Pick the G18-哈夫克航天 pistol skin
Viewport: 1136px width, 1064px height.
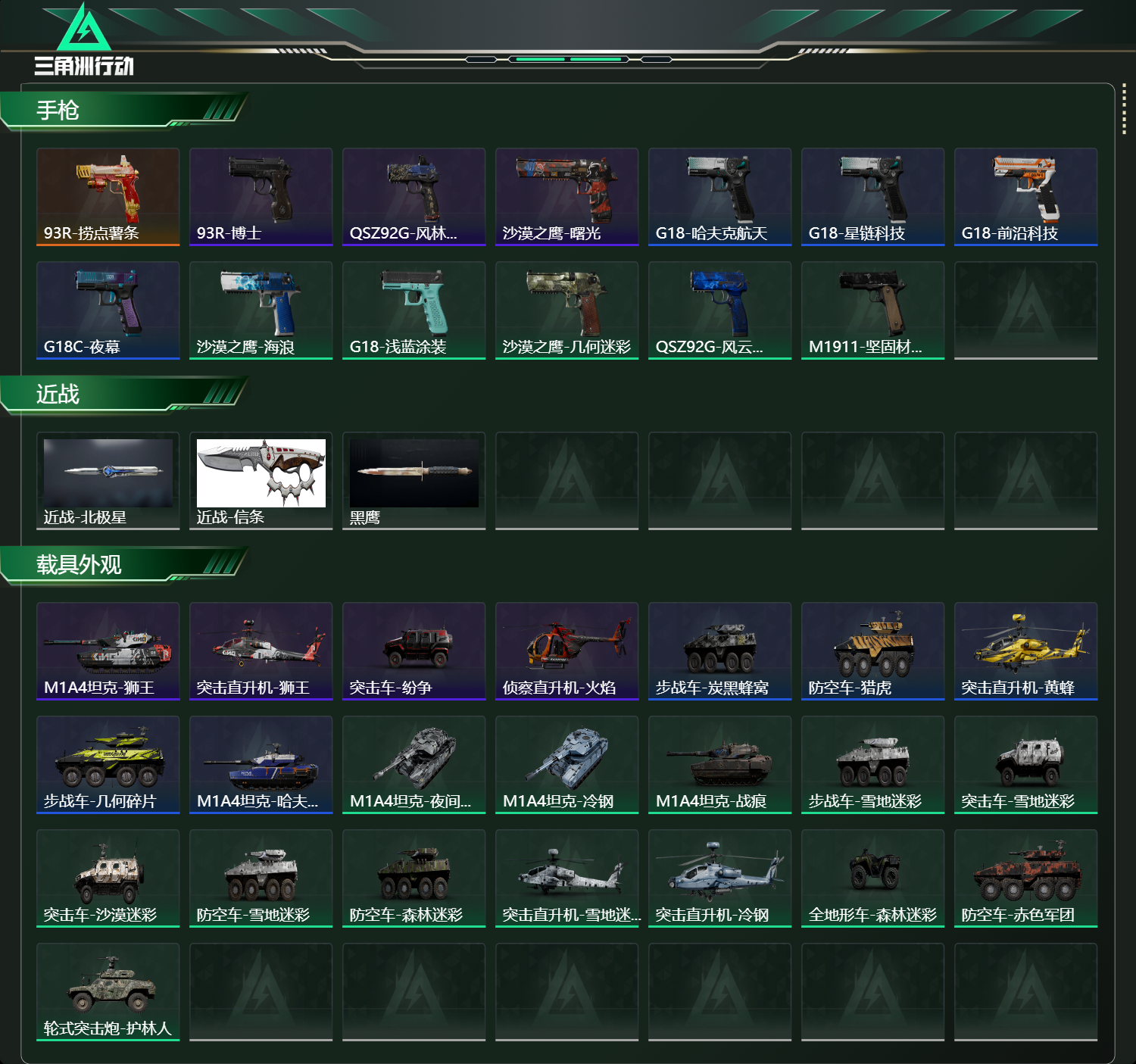(720, 197)
